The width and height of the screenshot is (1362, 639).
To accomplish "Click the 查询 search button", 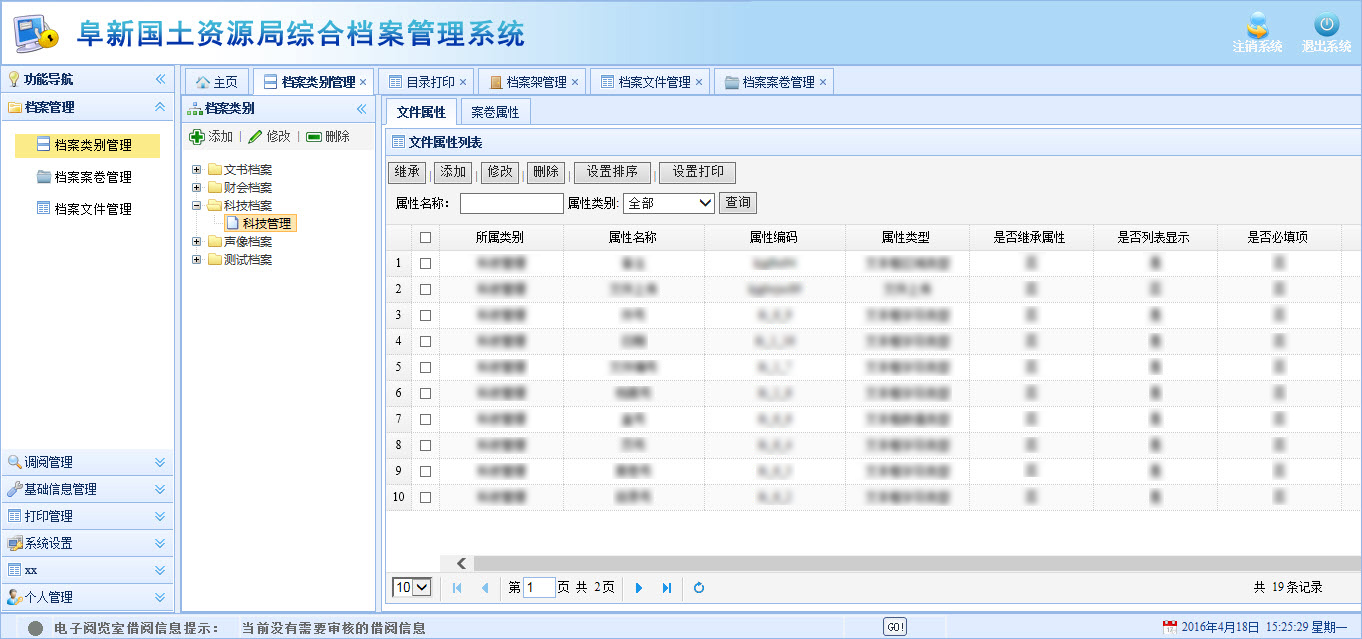I will click(738, 203).
